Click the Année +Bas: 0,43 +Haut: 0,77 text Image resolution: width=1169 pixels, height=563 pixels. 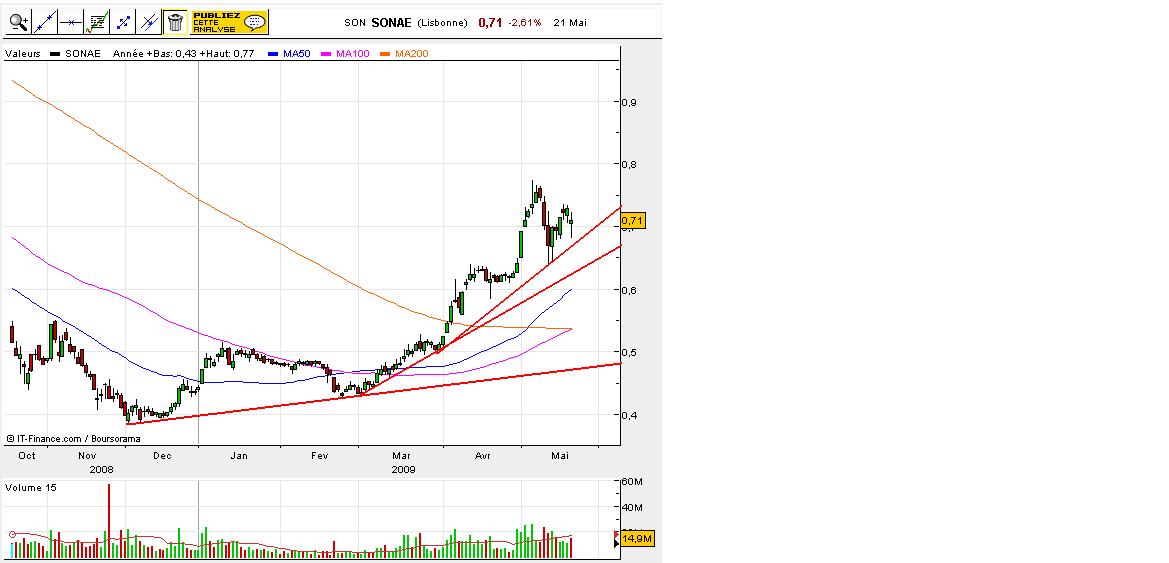point(183,54)
